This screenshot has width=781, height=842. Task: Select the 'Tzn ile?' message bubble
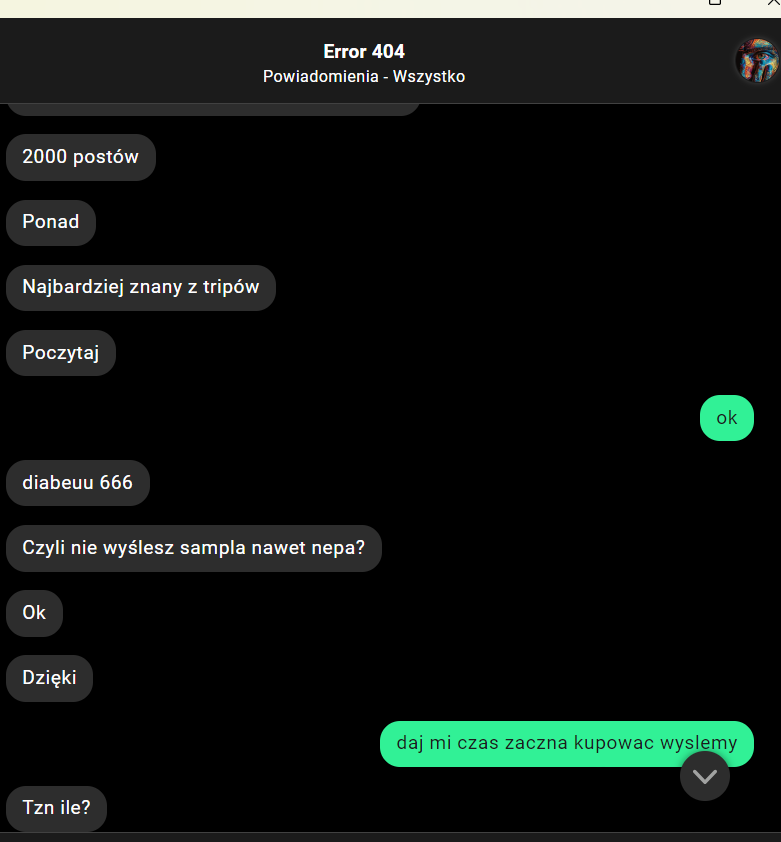pyautogui.click(x=56, y=808)
